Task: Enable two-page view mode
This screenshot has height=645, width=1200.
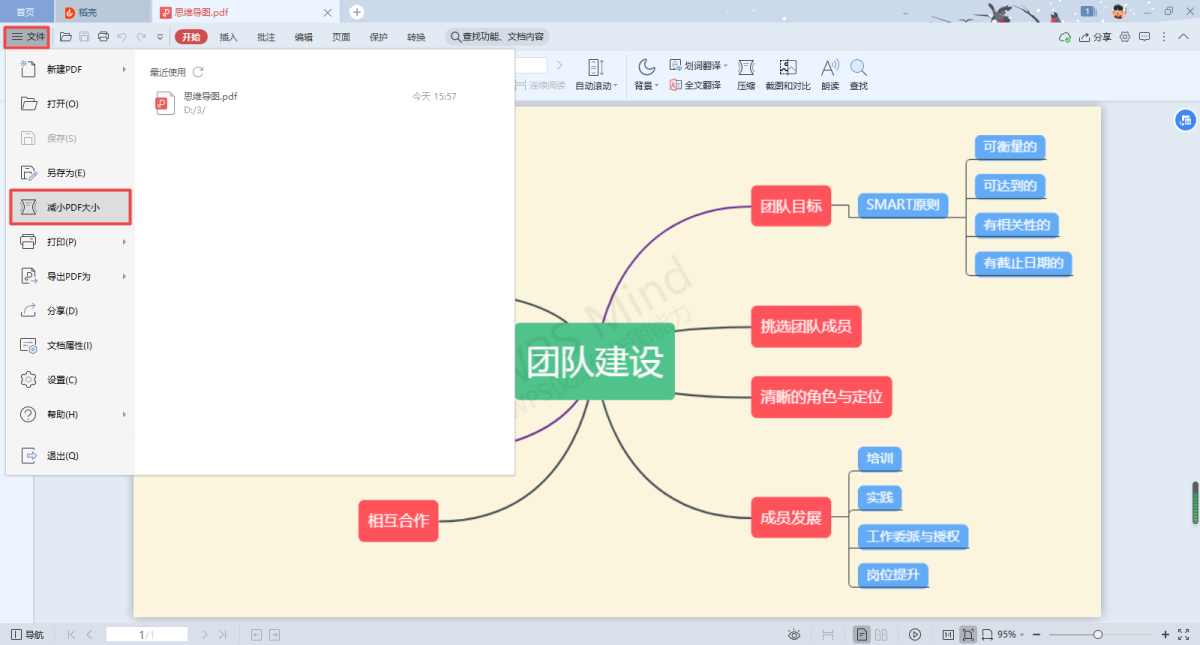Action: point(881,634)
